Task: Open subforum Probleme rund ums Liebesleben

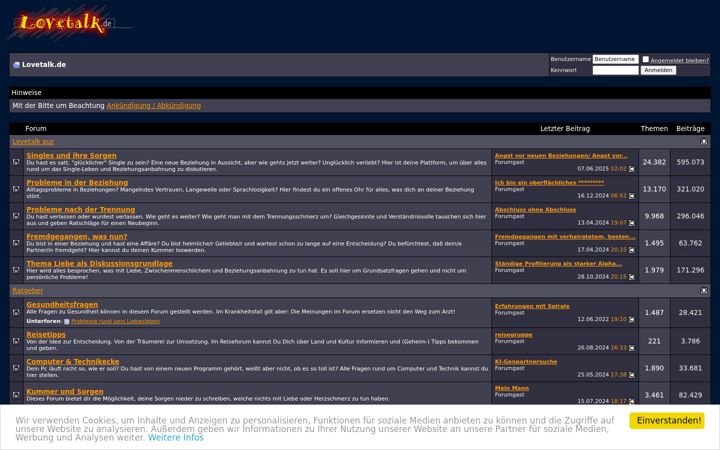Action: click(x=115, y=321)
